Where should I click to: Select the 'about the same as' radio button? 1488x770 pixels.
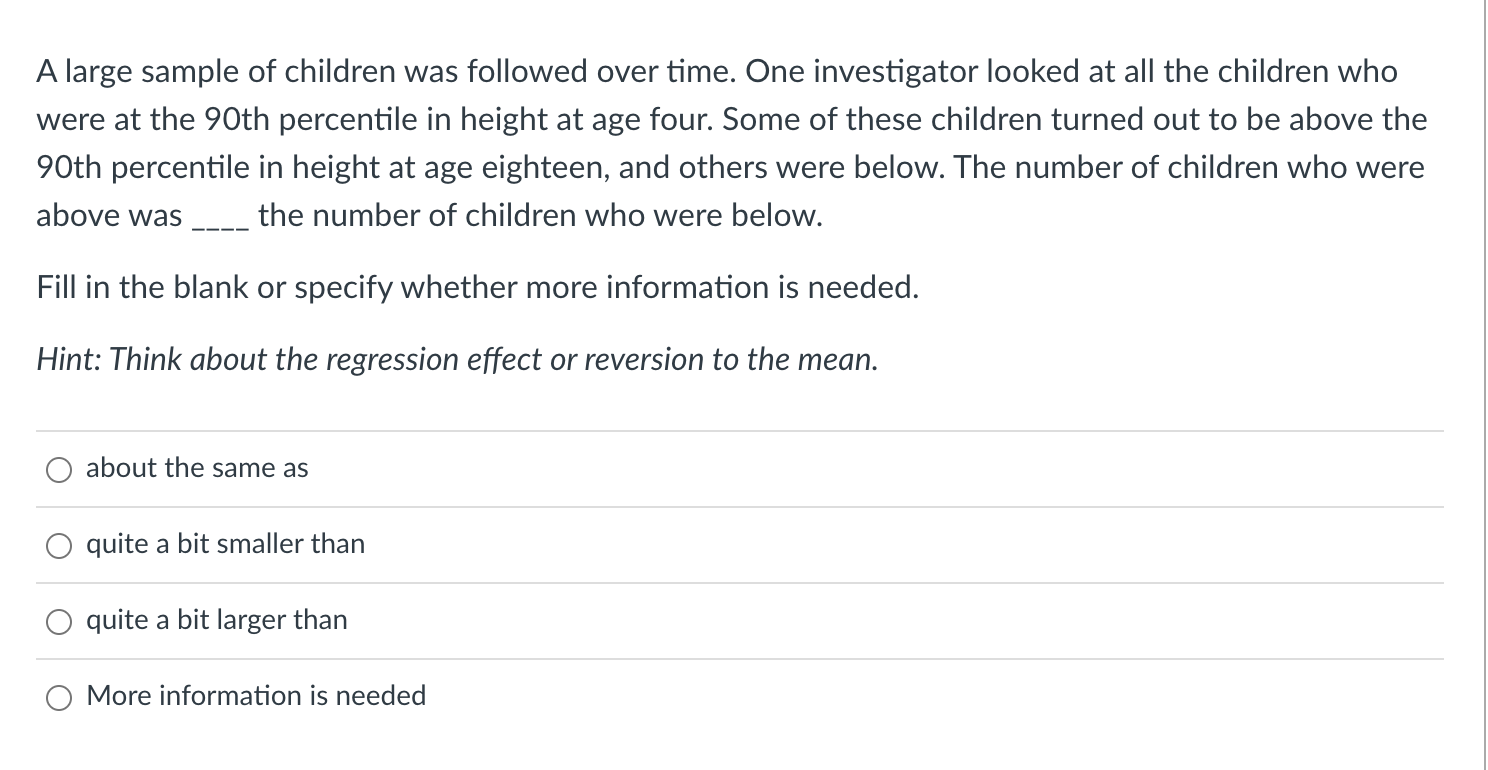click(x=59, y=470)
